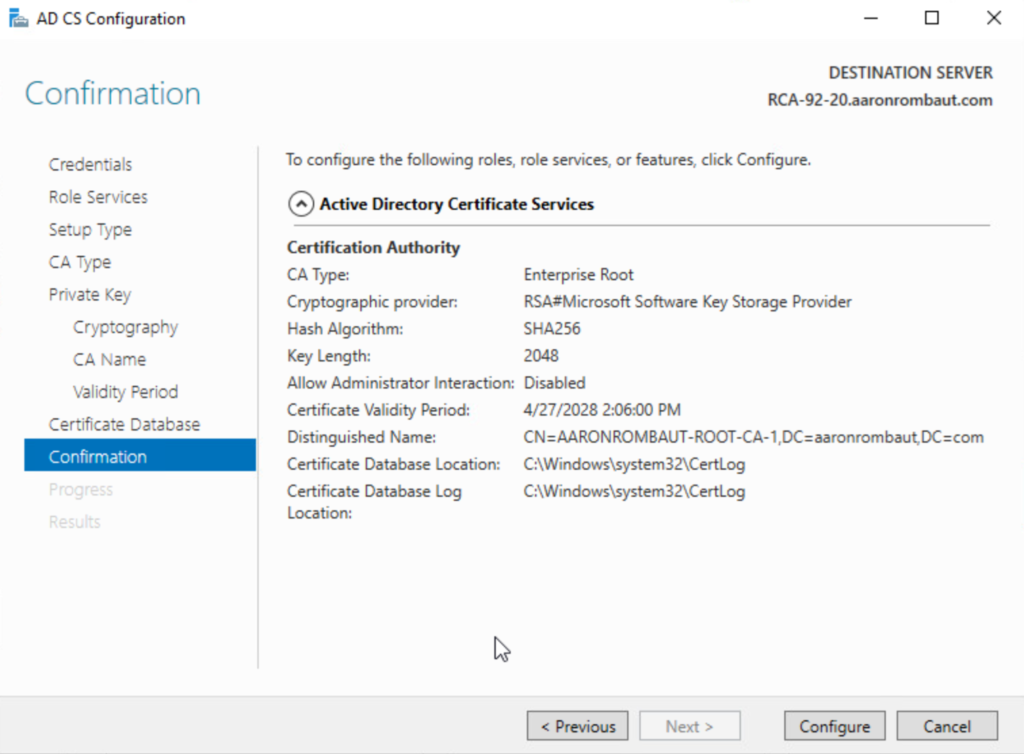
Task: Click the AD CS Configuration title bar icon
Action: tap(18, 18)
